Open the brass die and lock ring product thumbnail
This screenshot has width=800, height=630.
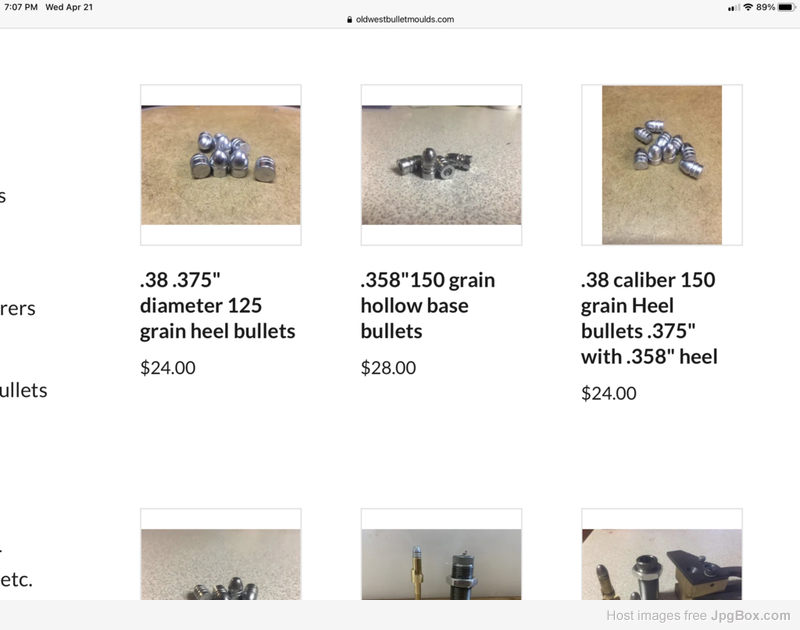(x=441, y=554)
